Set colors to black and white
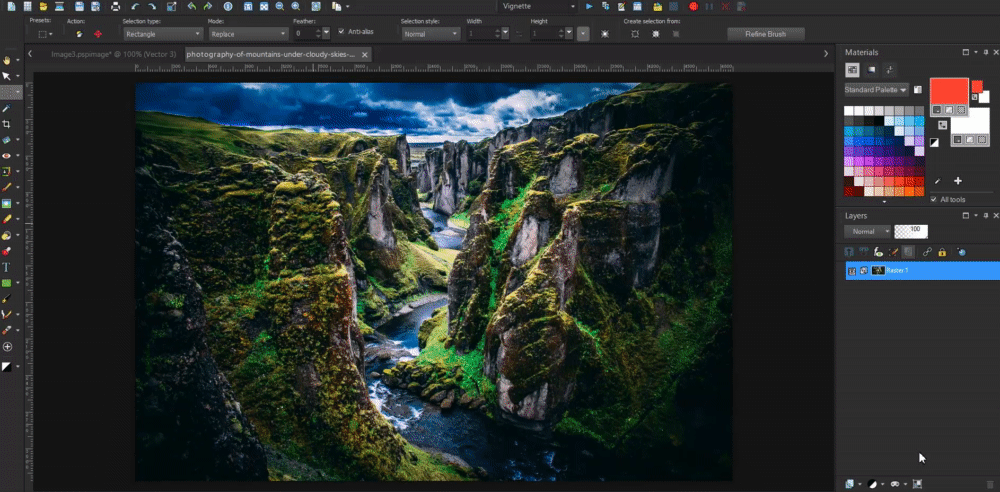This screenshot has height=492, width=1000. [934, 143]
